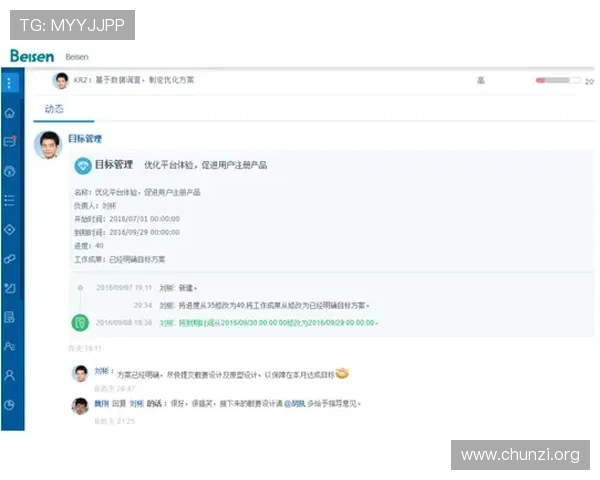Click the 21:25 timestamp under 魏刚's reply
600x480 pixels.
coord(114,421)
